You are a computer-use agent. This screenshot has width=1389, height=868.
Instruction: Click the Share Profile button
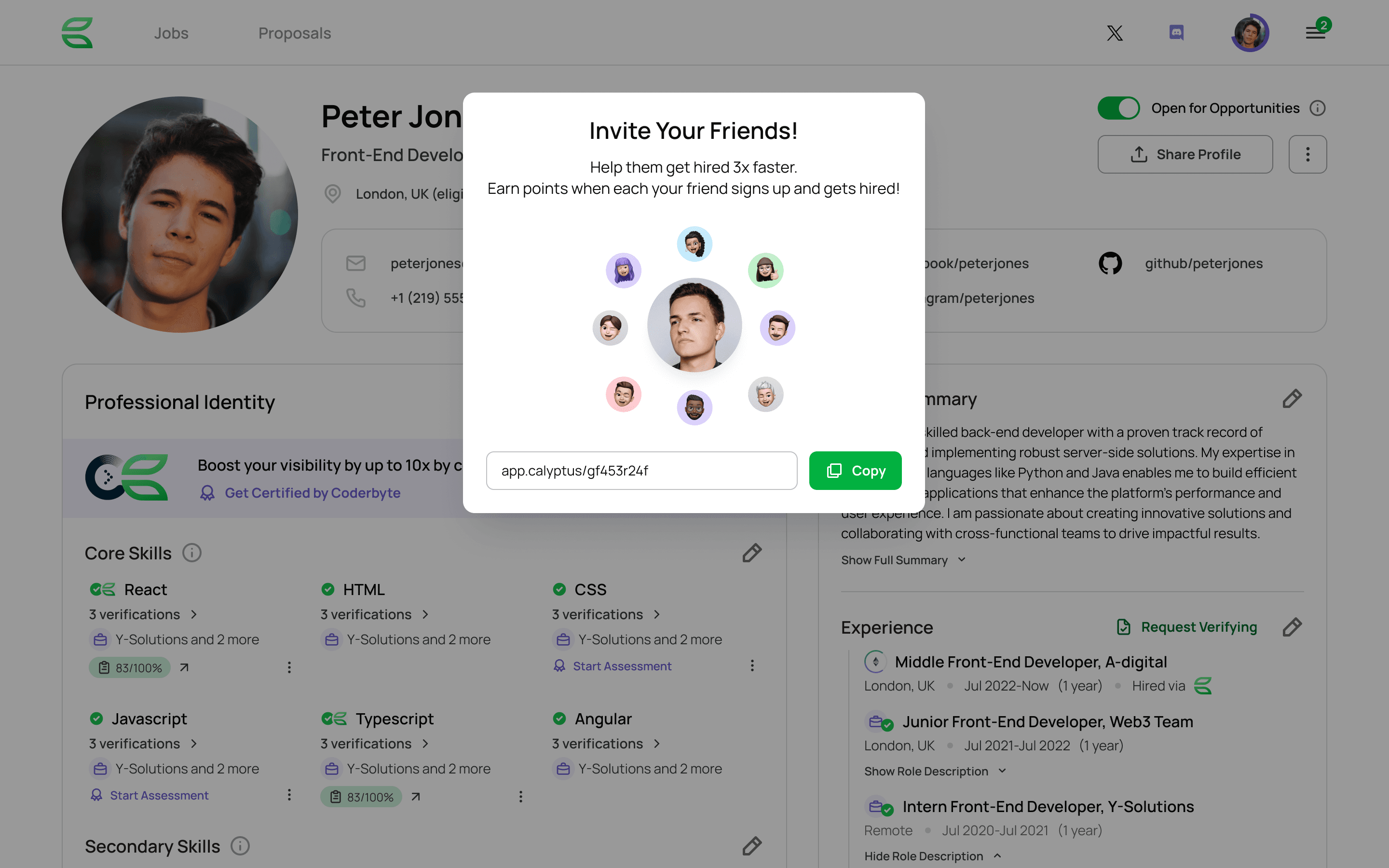[x=1185, y=154]
